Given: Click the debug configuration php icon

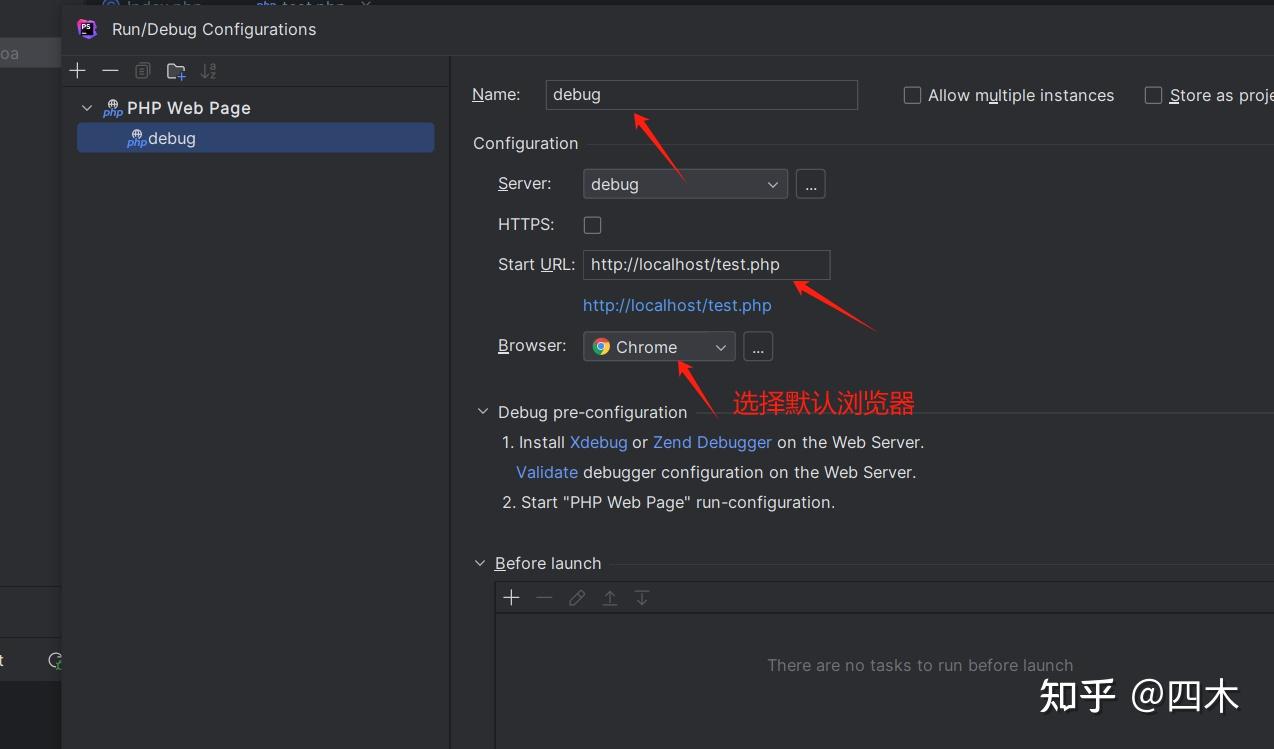Looking at the screenshot, I should (x=137, y=138).
